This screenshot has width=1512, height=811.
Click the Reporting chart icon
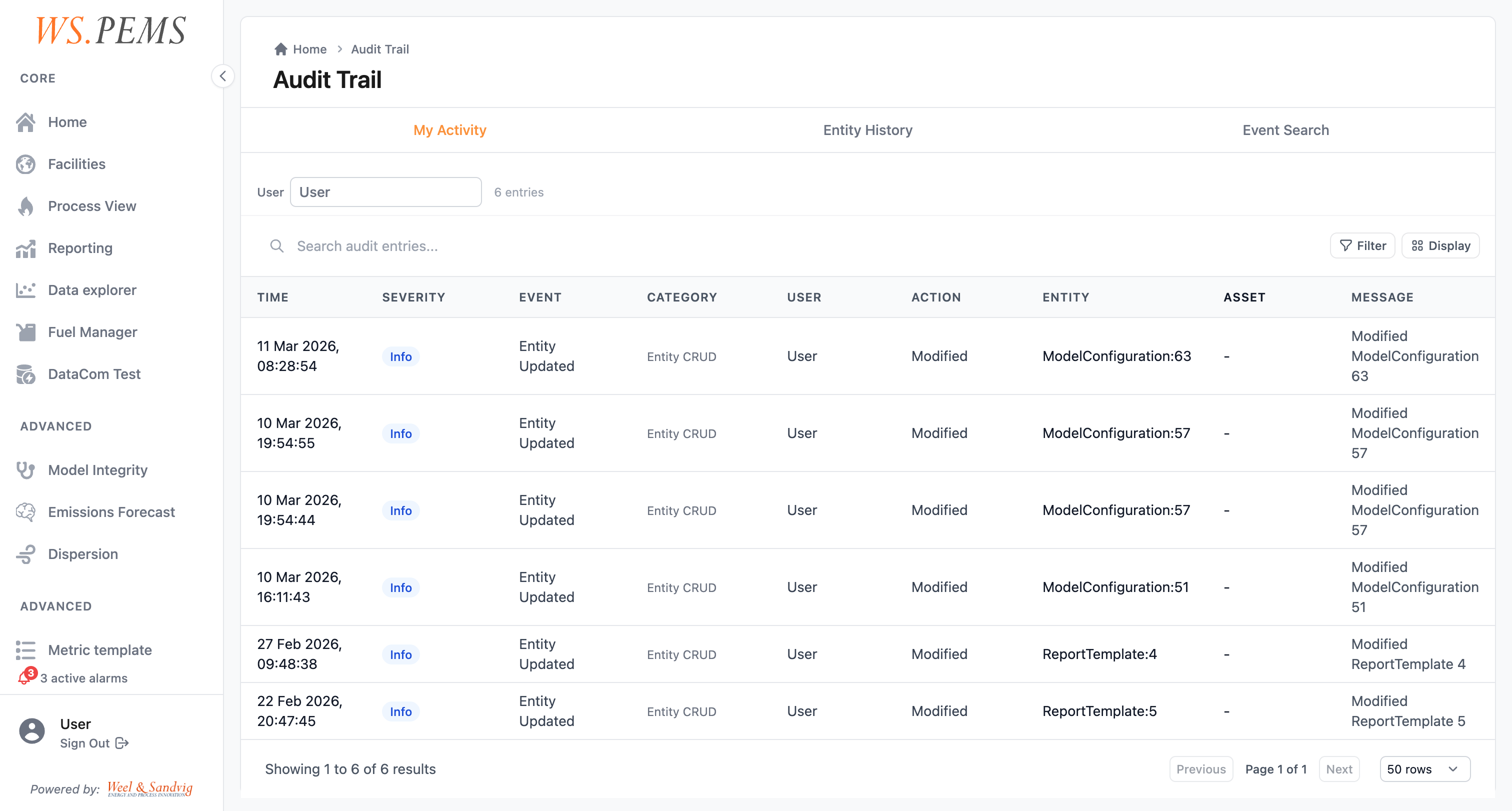pyautogui.click(x=26, y=248)
